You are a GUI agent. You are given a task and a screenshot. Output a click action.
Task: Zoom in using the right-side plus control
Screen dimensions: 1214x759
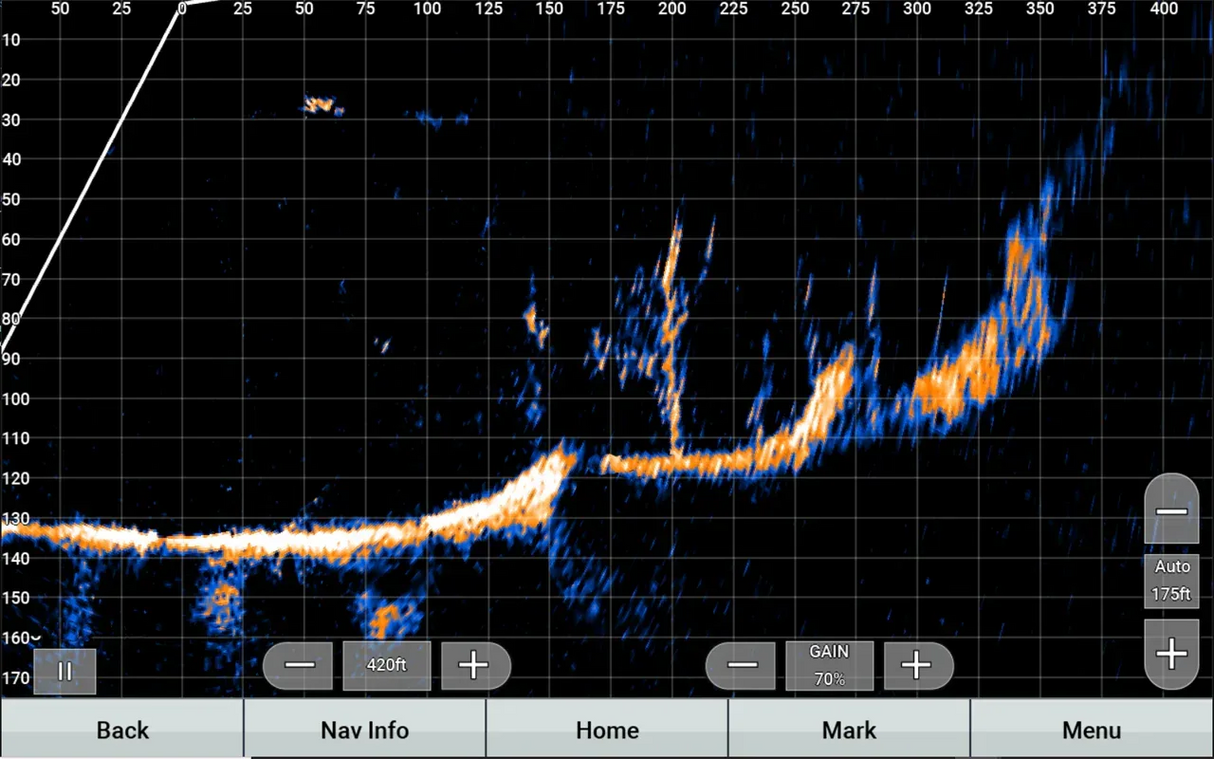1171,654
